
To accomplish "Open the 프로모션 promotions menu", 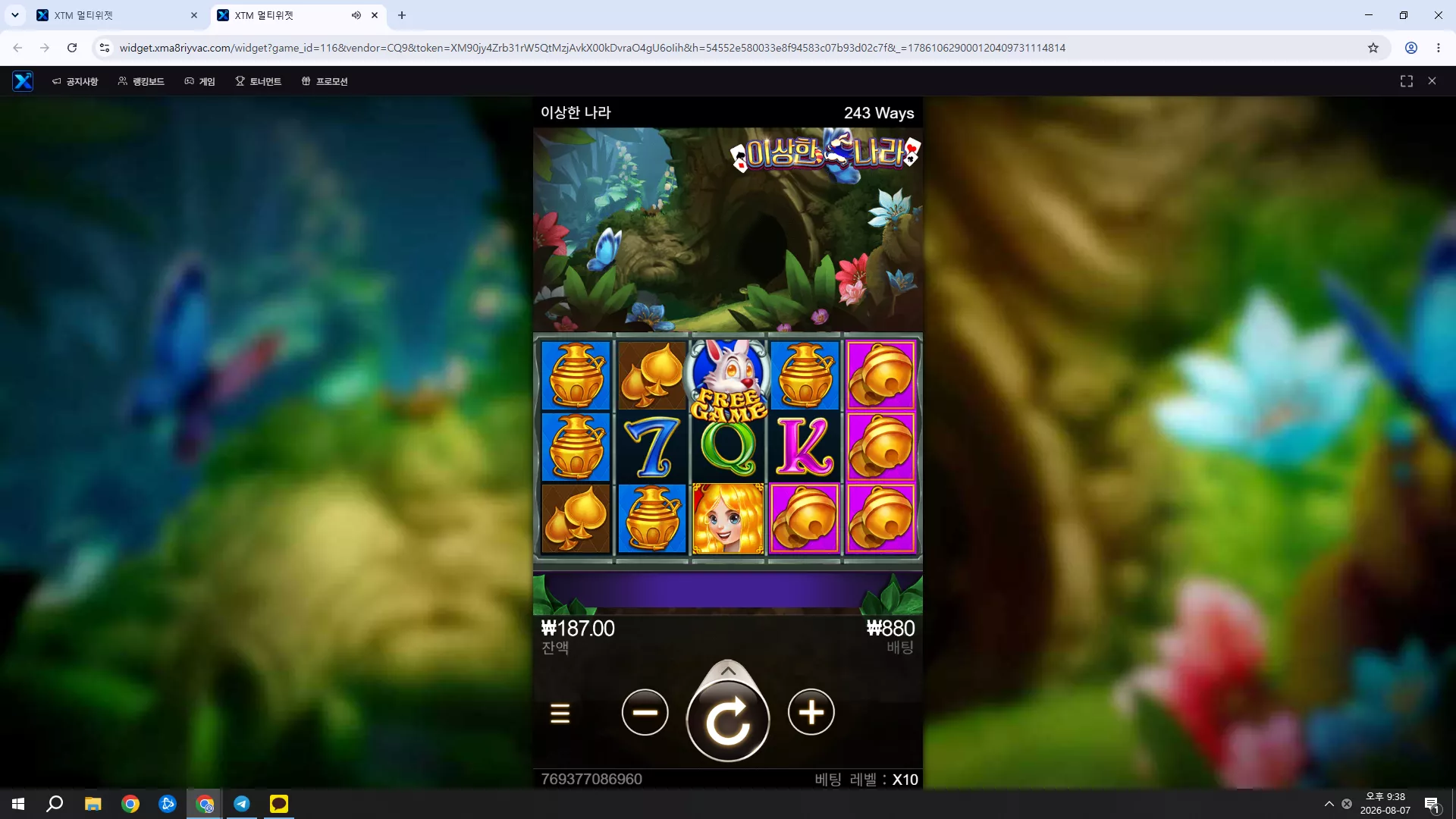I will (325, 81).
